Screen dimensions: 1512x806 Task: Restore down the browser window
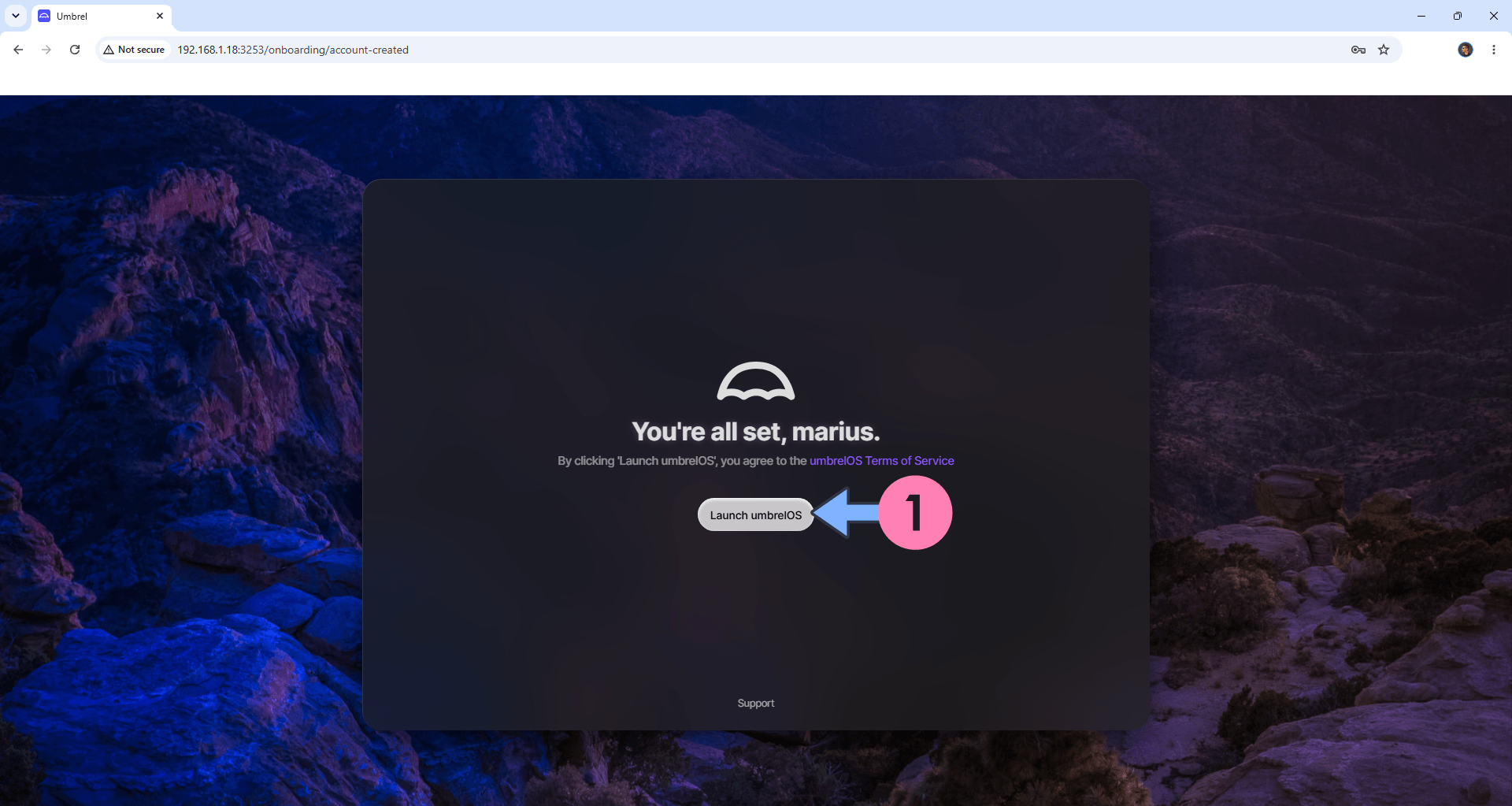pyautogui.click(x=1458, y=16)
